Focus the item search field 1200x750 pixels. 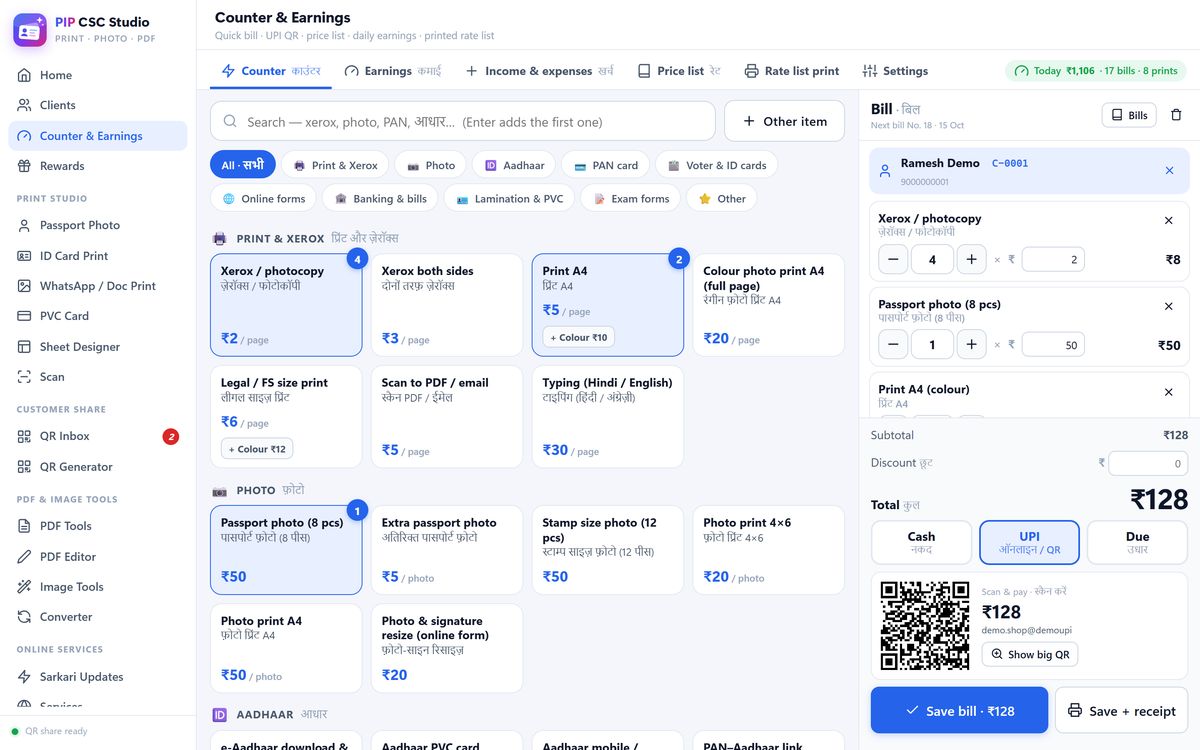tap(463, 121)
